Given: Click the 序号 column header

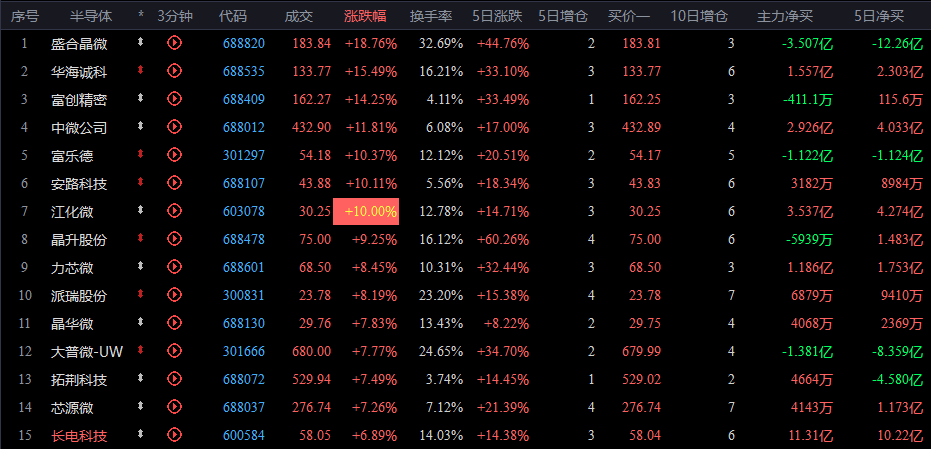Looking at the screenshot, I should coord(24,16).
